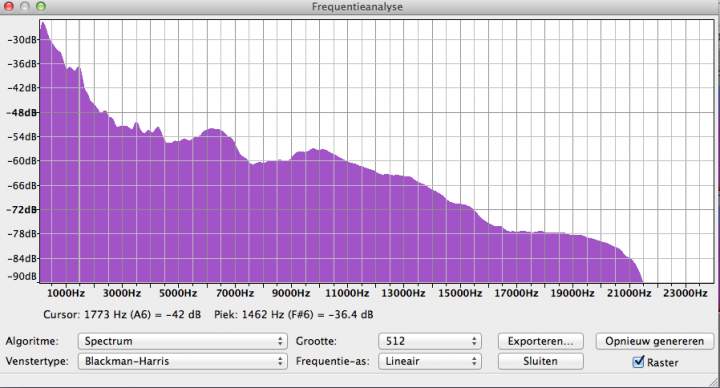Click the Frequentieanalyse window title
This screenshot has height=388, width=720.
pyautogui.click(x=357, y=6)
